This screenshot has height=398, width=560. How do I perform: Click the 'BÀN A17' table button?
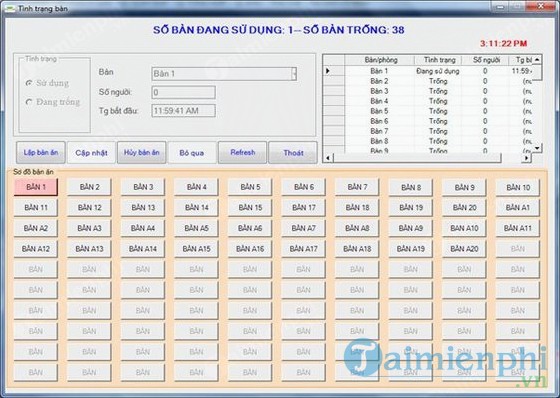coord(304,249)
